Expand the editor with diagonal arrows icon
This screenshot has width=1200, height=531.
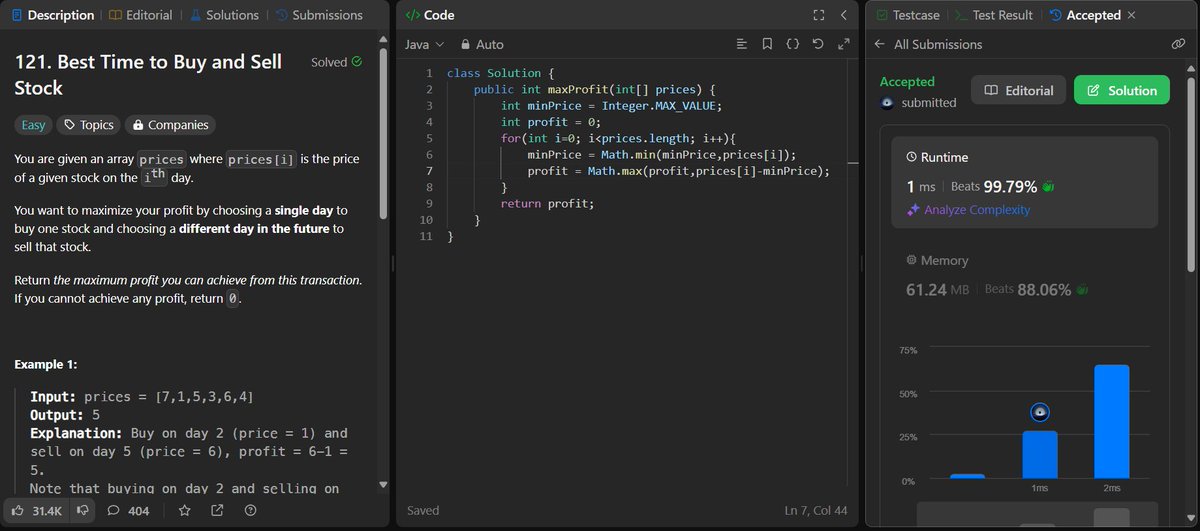[844, 44]
